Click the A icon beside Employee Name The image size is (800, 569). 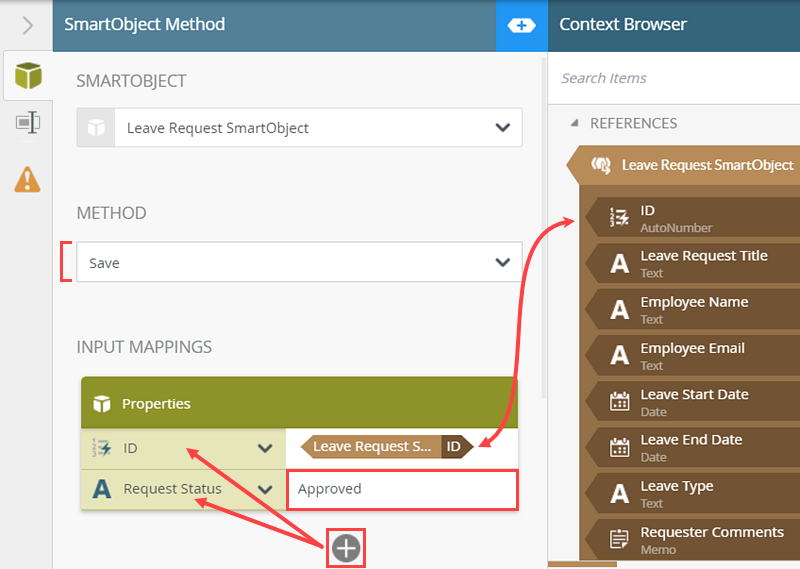pos(619,310)
